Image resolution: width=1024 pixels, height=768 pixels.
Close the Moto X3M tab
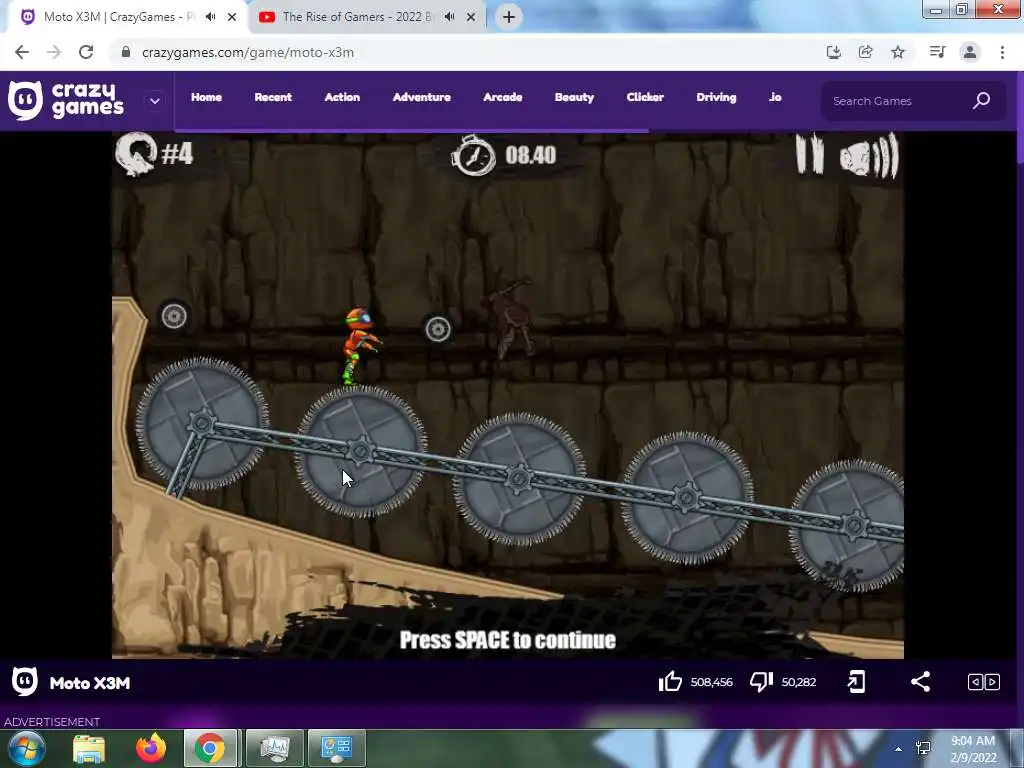(232, 17)
